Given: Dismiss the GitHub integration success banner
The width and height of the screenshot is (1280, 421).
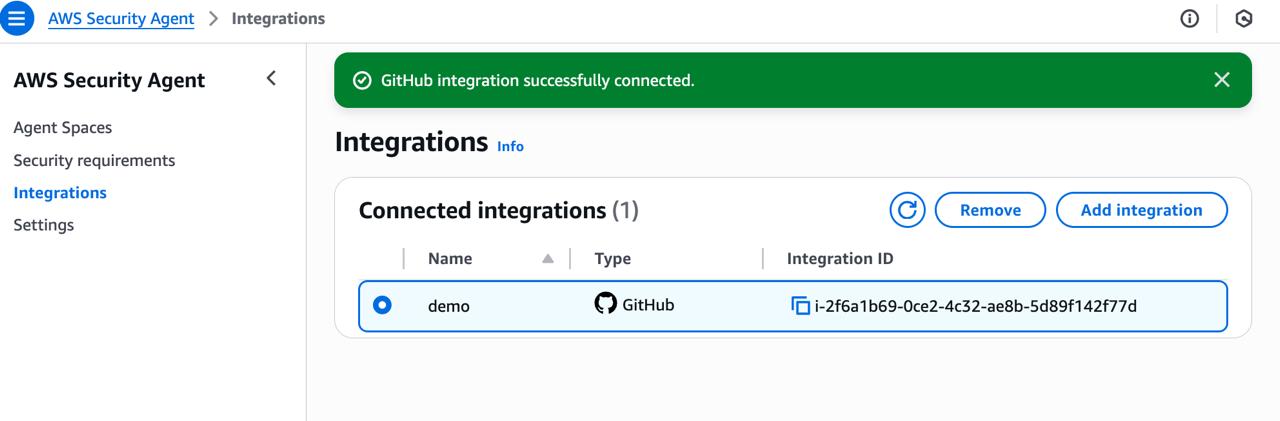Looking at the screenshot, I should coord(1221,80).
